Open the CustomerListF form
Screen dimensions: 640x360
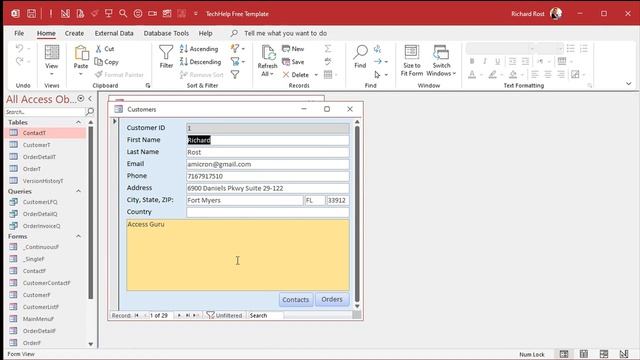40,307
